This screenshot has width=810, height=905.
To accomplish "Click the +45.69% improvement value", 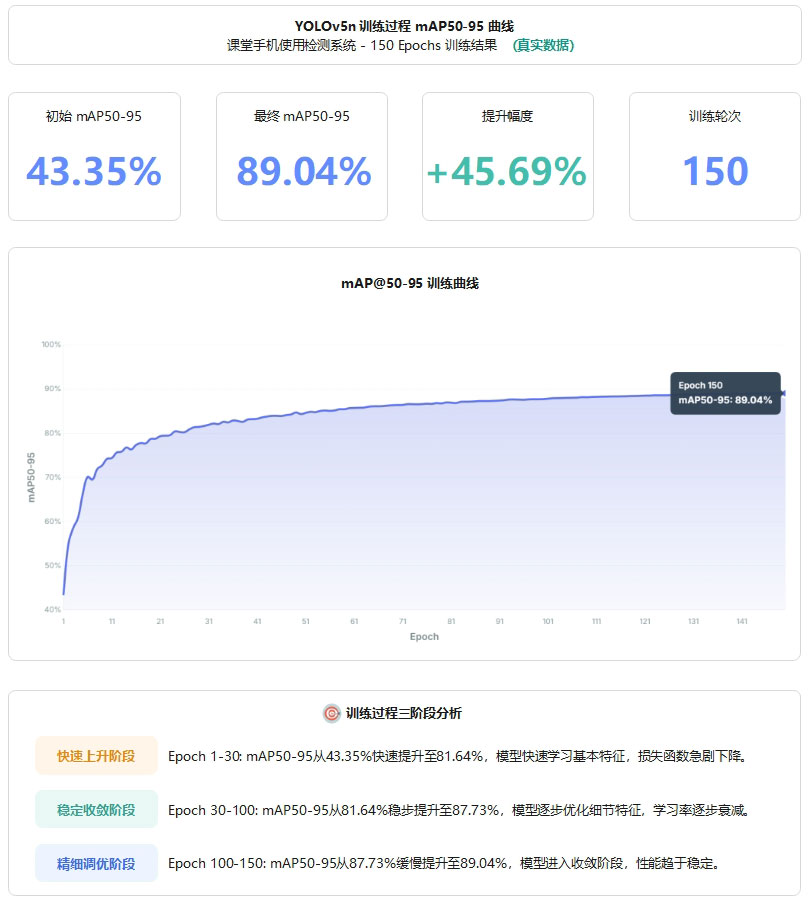I will coord(507,171).
